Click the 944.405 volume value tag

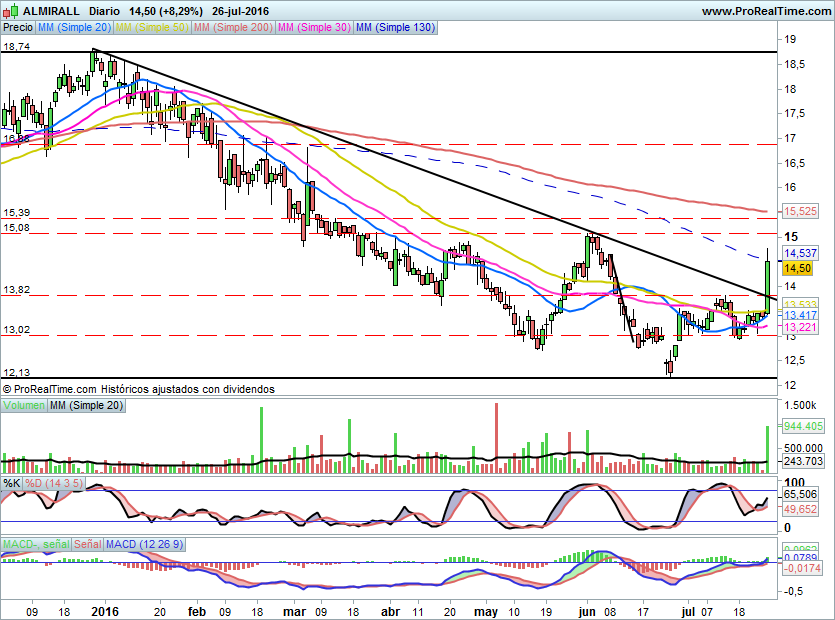(803, 426)
